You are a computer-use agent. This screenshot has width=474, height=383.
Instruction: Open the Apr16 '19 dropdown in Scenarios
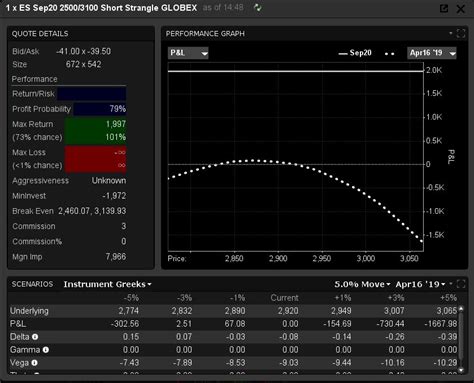pyautogui.click(x=420, y=284)
